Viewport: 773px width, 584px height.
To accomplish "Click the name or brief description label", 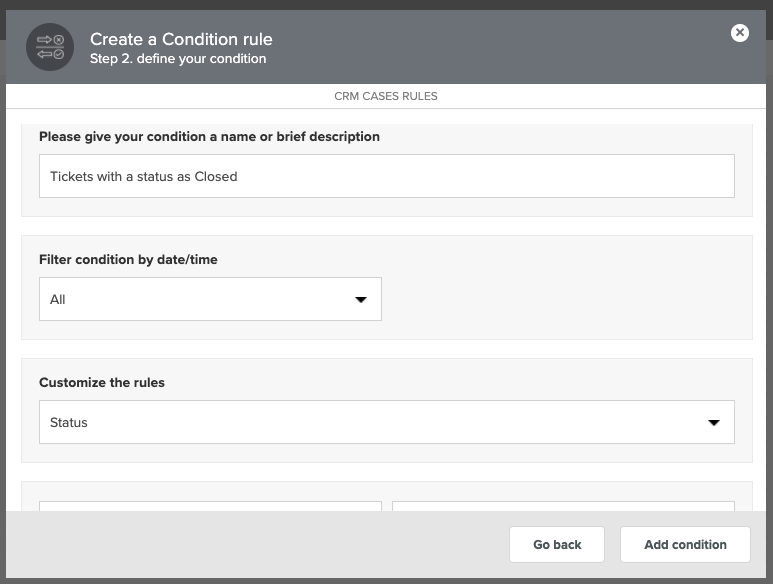I will (210, 137).
